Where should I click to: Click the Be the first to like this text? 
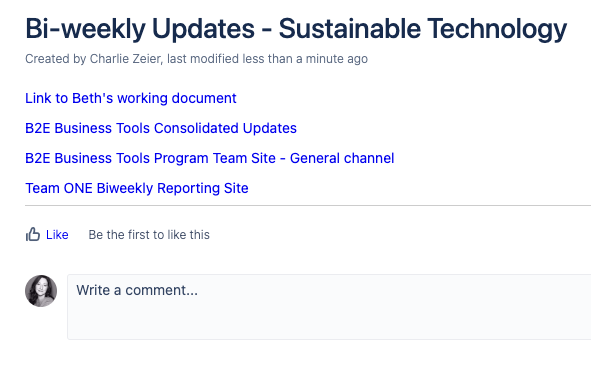click(149, 235)
